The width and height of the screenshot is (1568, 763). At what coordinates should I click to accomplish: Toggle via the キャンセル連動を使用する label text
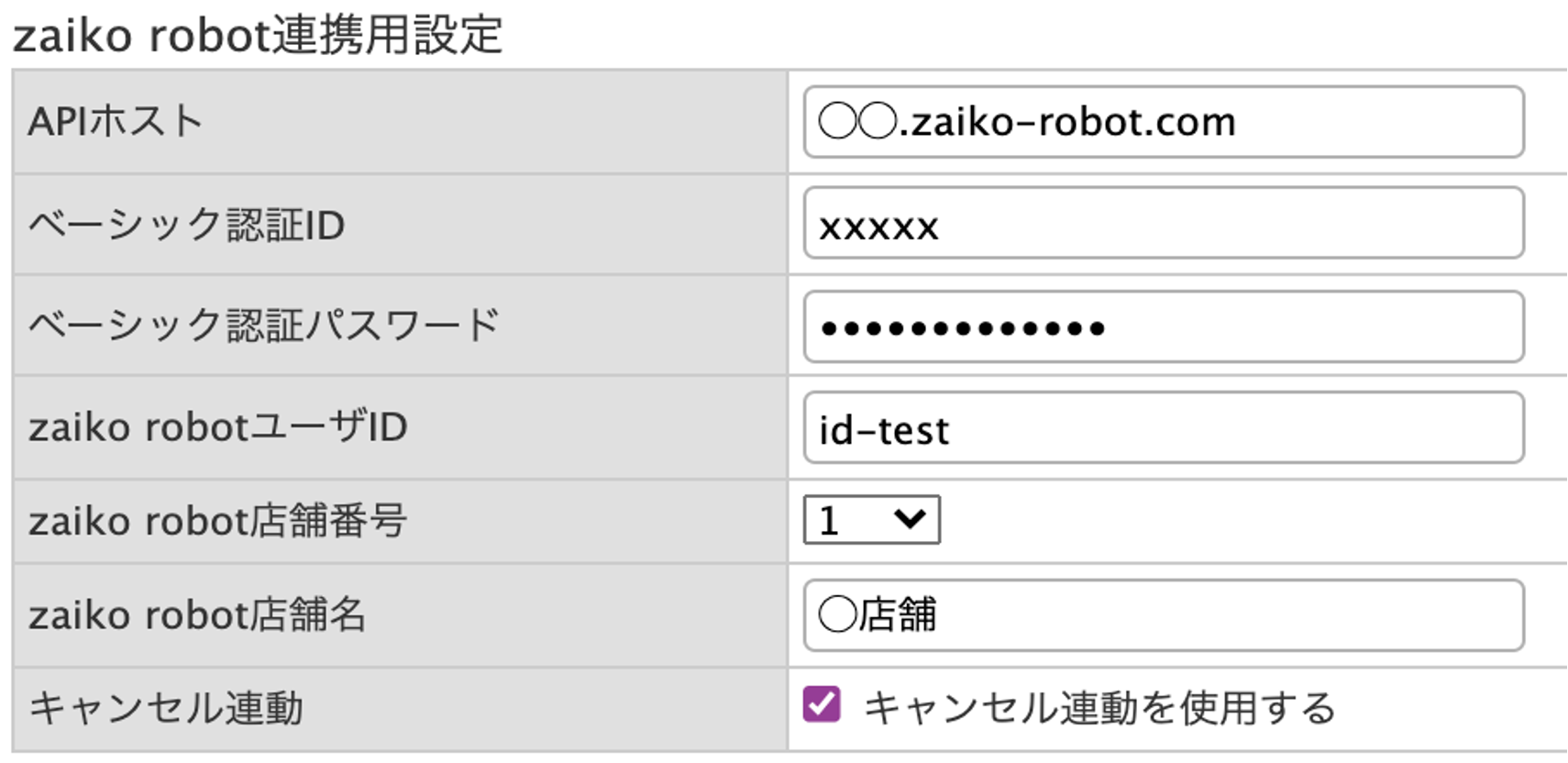[1099, 708]
